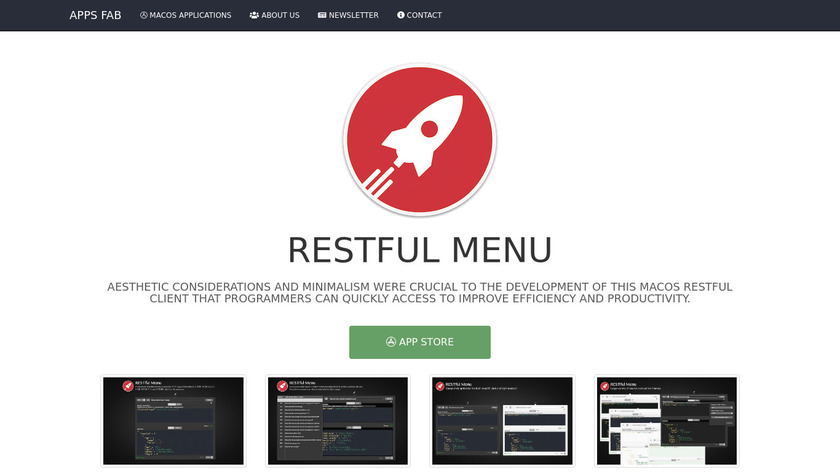This screenshot has width=840, height=472.
Task: Open second screenshot thumbnail with request list
Action: pos(338,421)
